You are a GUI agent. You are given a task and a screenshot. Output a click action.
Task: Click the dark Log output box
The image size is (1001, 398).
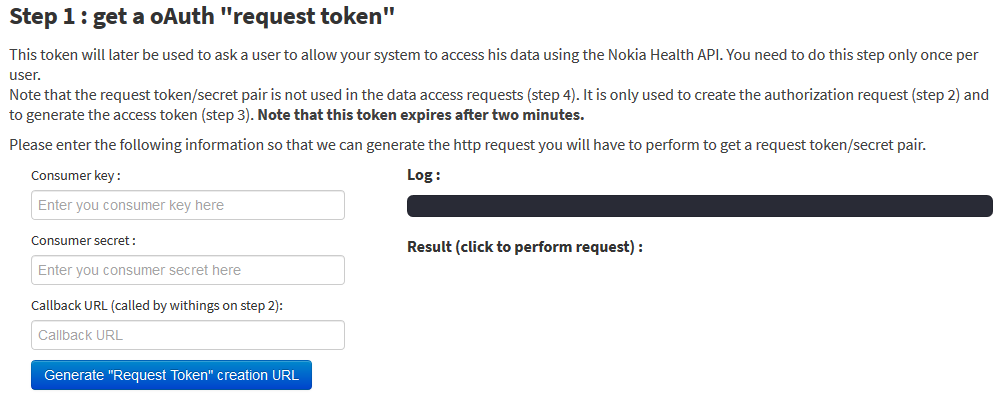[x=700, y=206]
